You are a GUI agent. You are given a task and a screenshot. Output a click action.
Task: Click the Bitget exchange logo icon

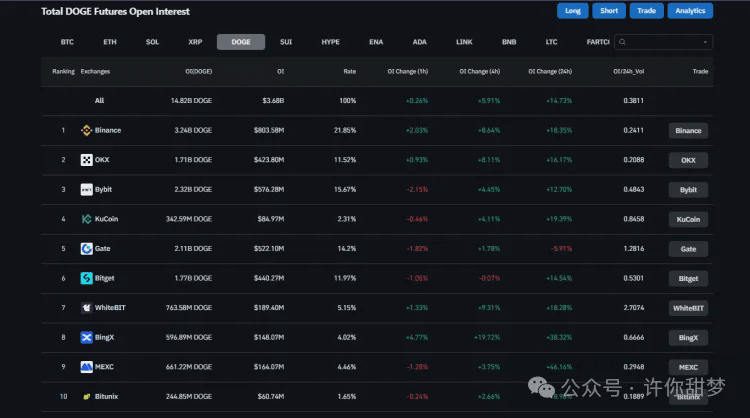pos(86,278)
